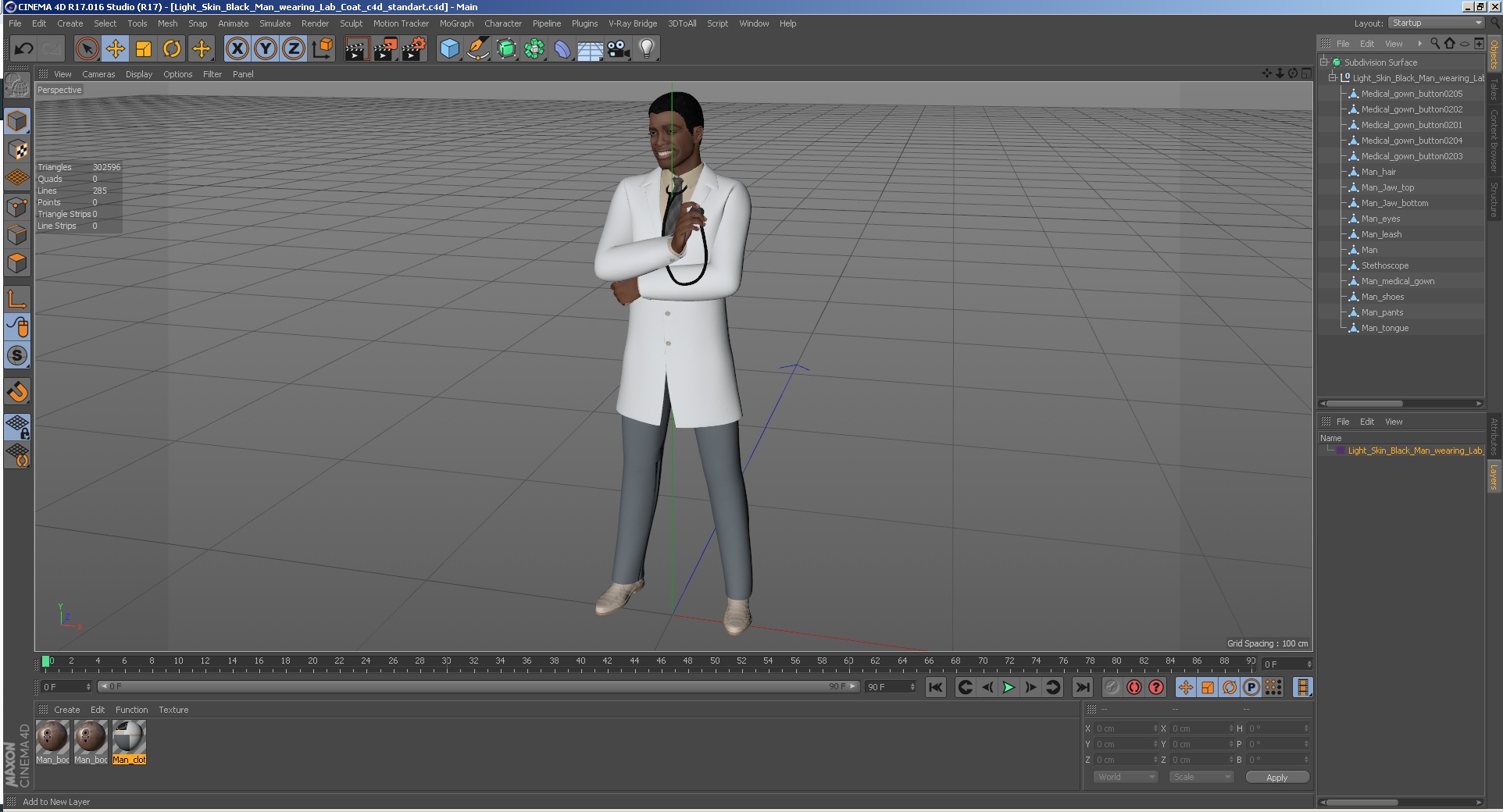Click the Undo arrow icon
Screen dimensions: 1503x812
pyautogui.click(x=23, y=49)
